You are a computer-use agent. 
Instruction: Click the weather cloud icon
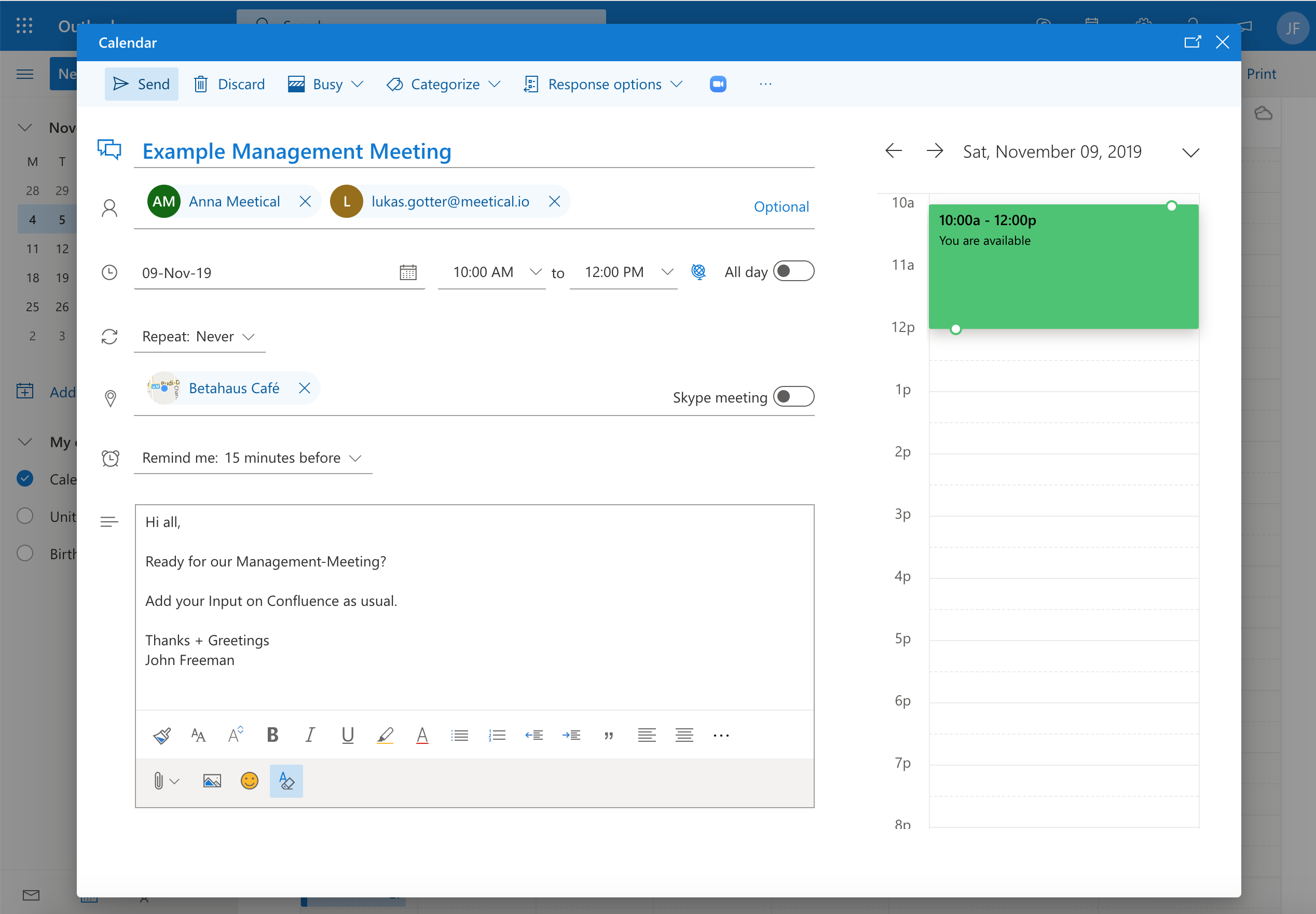tap(1263, 113)
